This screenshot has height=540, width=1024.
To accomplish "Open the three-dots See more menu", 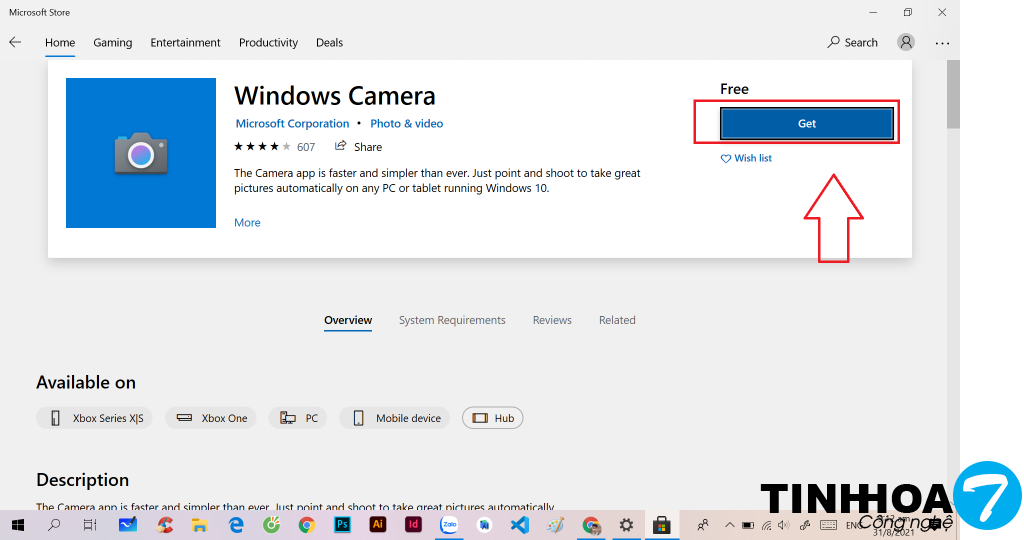I will point(942,43).
